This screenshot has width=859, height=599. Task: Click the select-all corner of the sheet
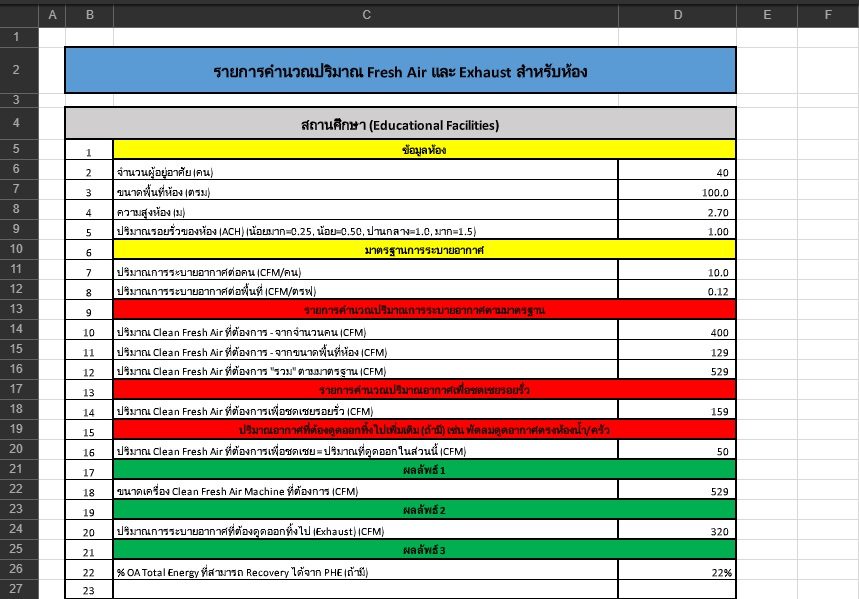click(x=18, y=14)
